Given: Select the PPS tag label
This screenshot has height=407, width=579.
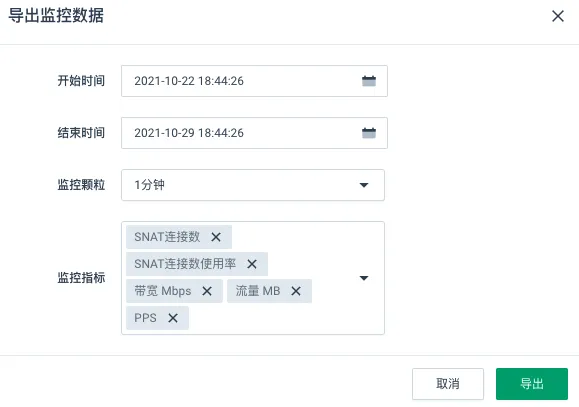Looking at the screenshot, I should [145, 318].
